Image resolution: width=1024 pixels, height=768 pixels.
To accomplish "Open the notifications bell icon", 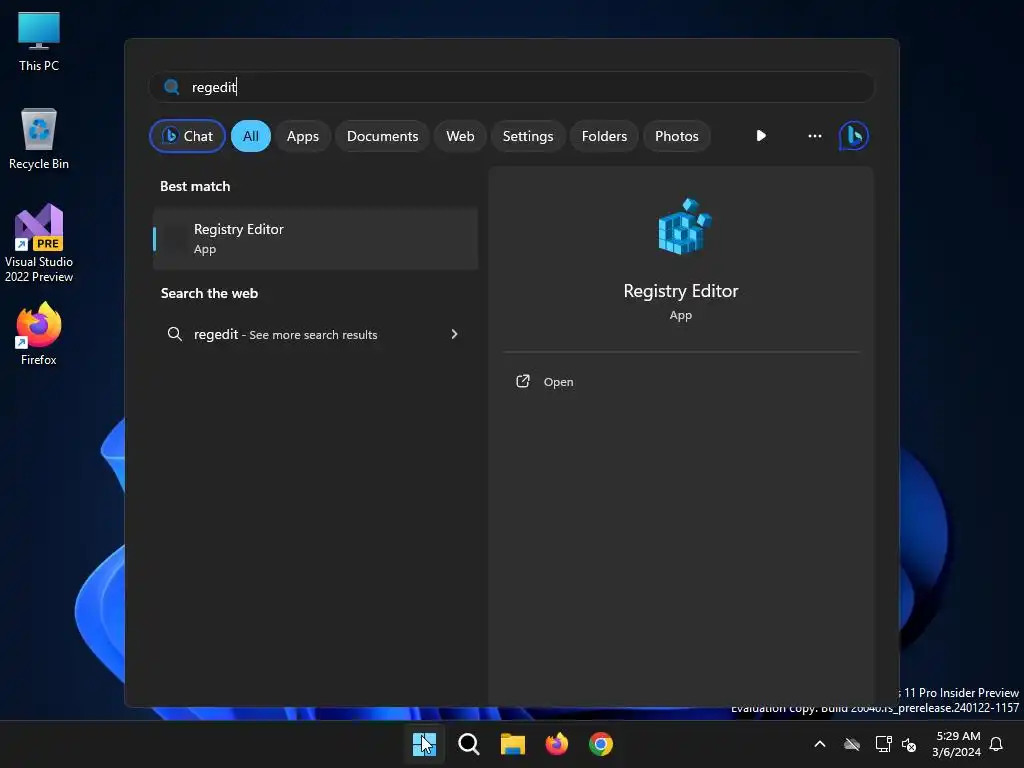I will (996, 744).
